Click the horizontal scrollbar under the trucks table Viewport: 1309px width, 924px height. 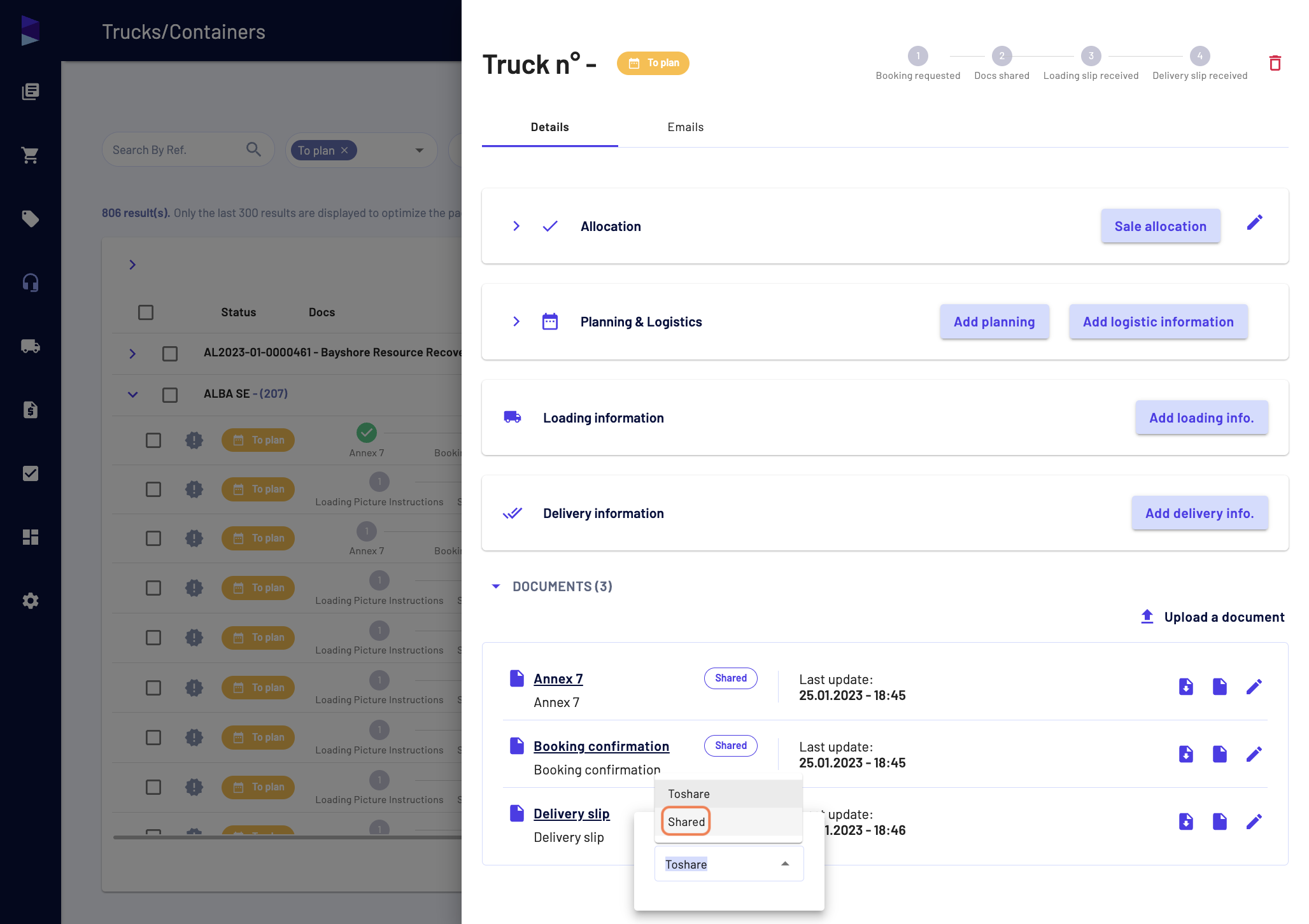click(287, 837)
